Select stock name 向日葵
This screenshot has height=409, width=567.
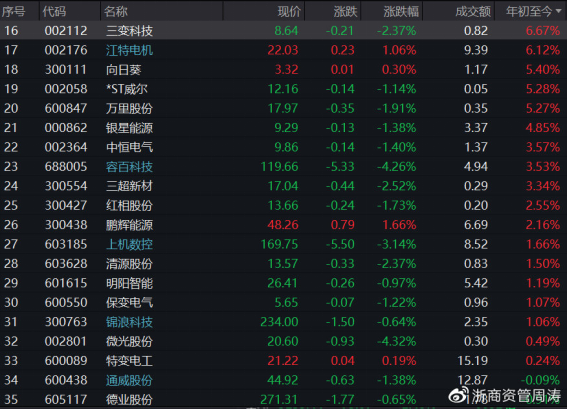coord(124,69)
